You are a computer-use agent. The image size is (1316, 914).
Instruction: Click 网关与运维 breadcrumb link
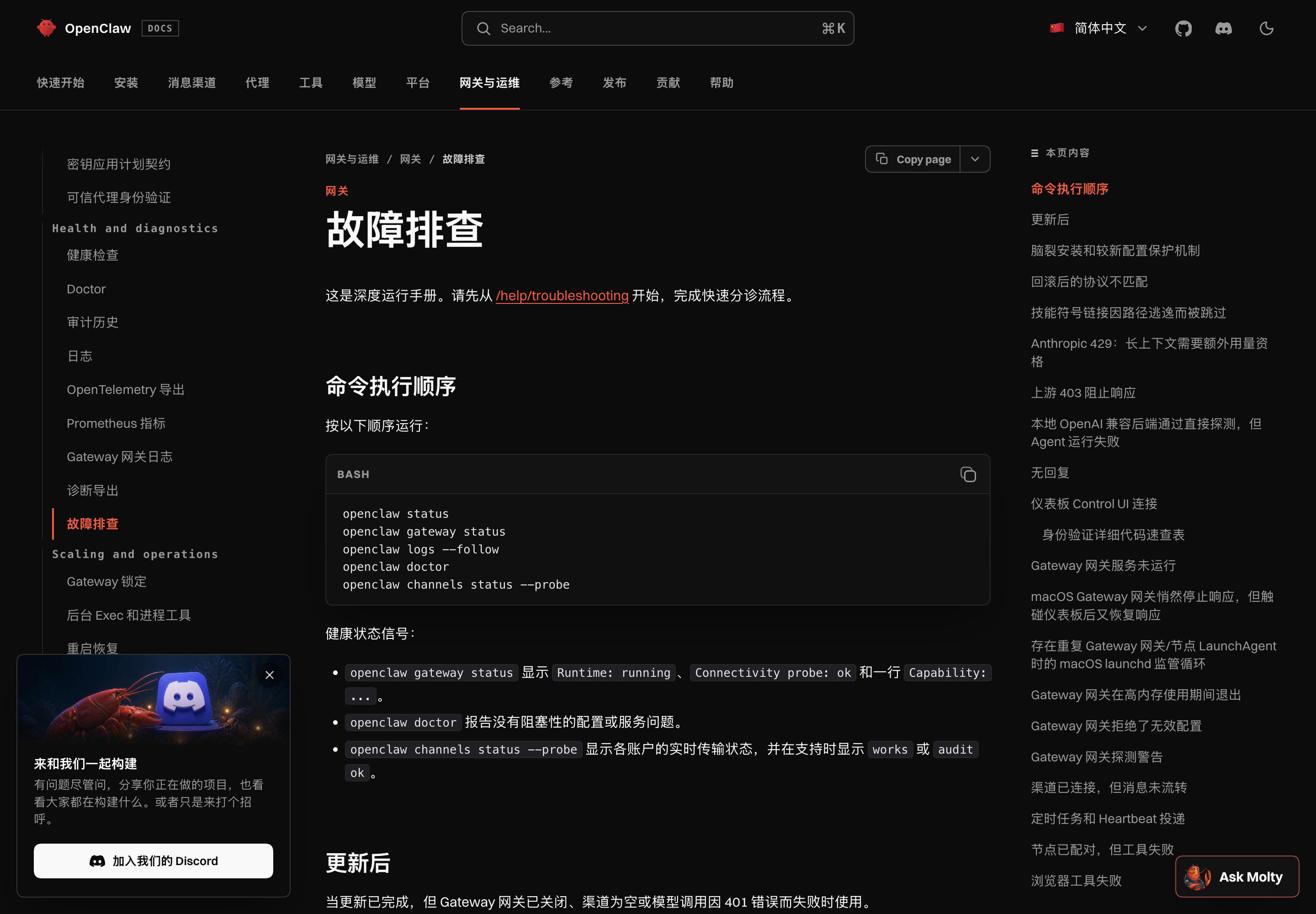(x=352, y=159)
